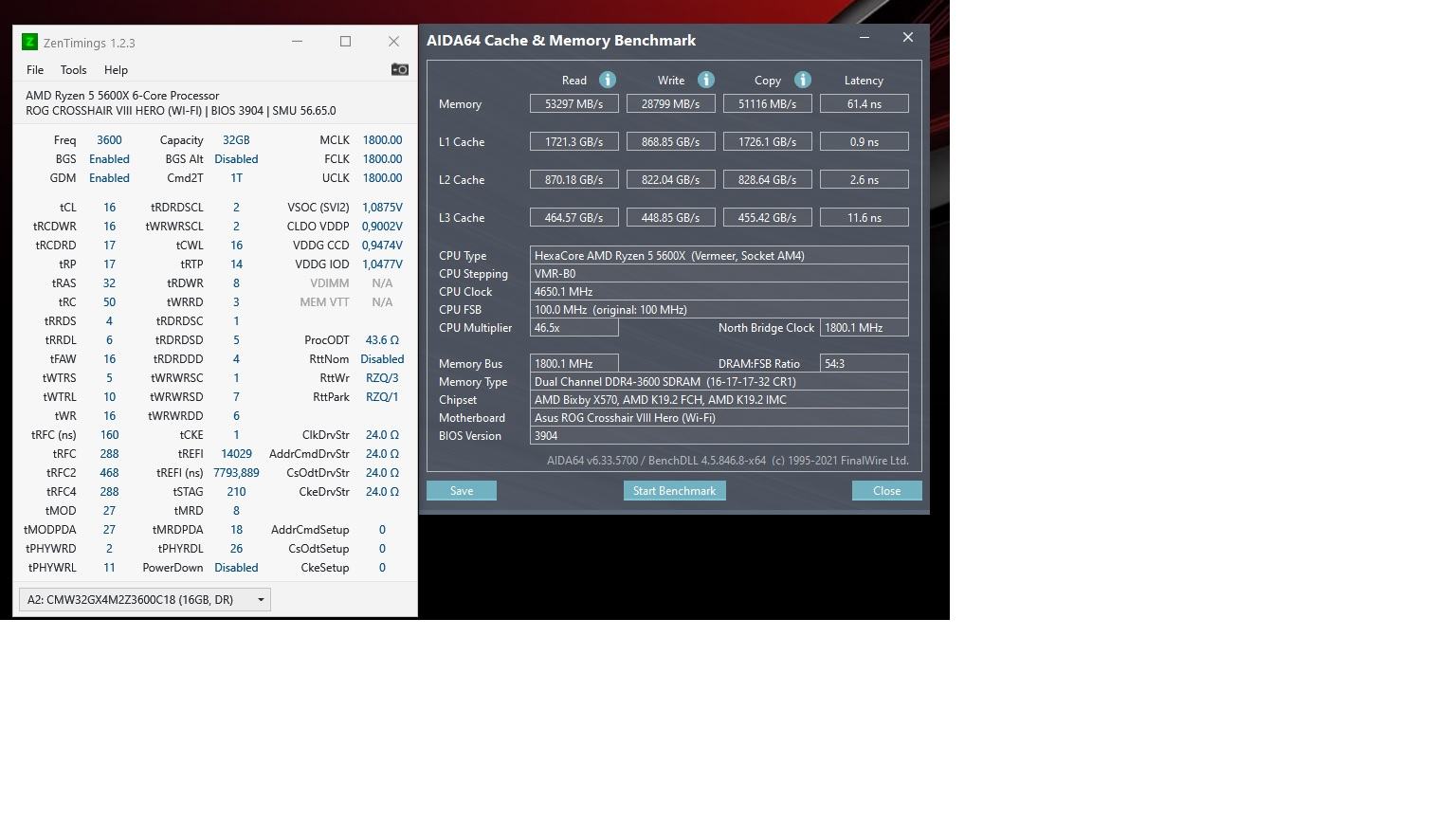Click the FCLK value 1800.00

382,158
